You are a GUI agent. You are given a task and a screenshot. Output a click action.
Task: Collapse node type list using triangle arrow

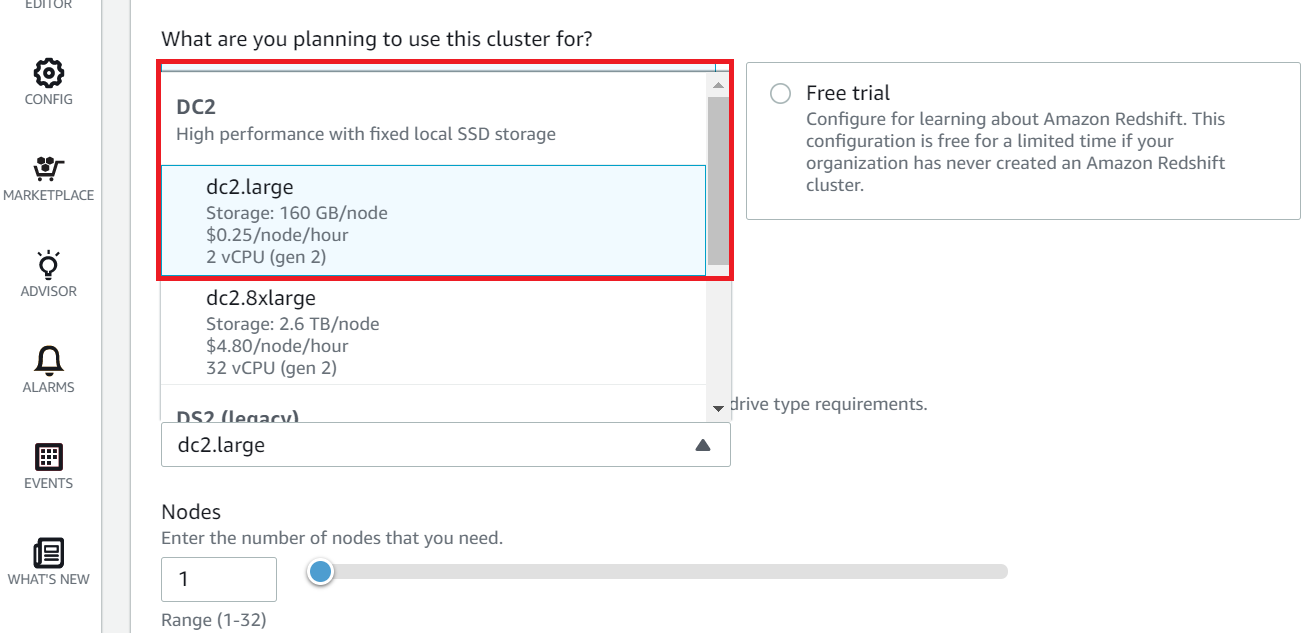click(703, 445)
